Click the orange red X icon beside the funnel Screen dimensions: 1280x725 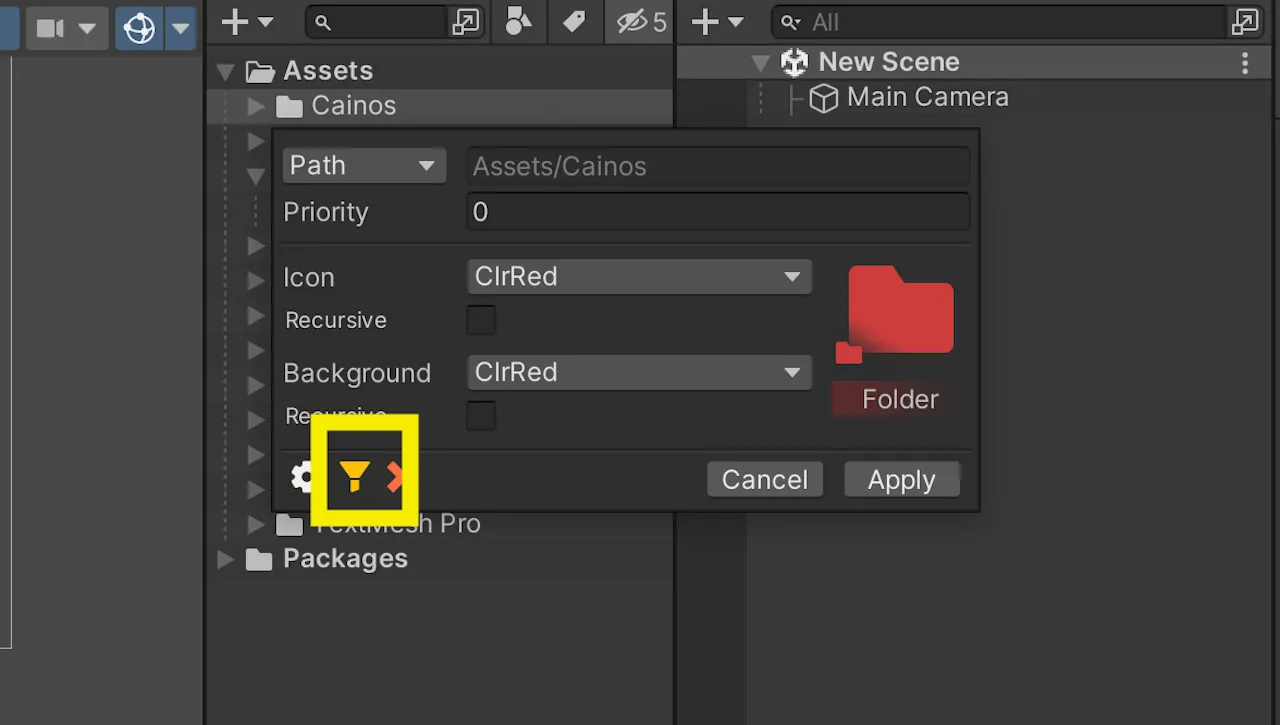395,477
